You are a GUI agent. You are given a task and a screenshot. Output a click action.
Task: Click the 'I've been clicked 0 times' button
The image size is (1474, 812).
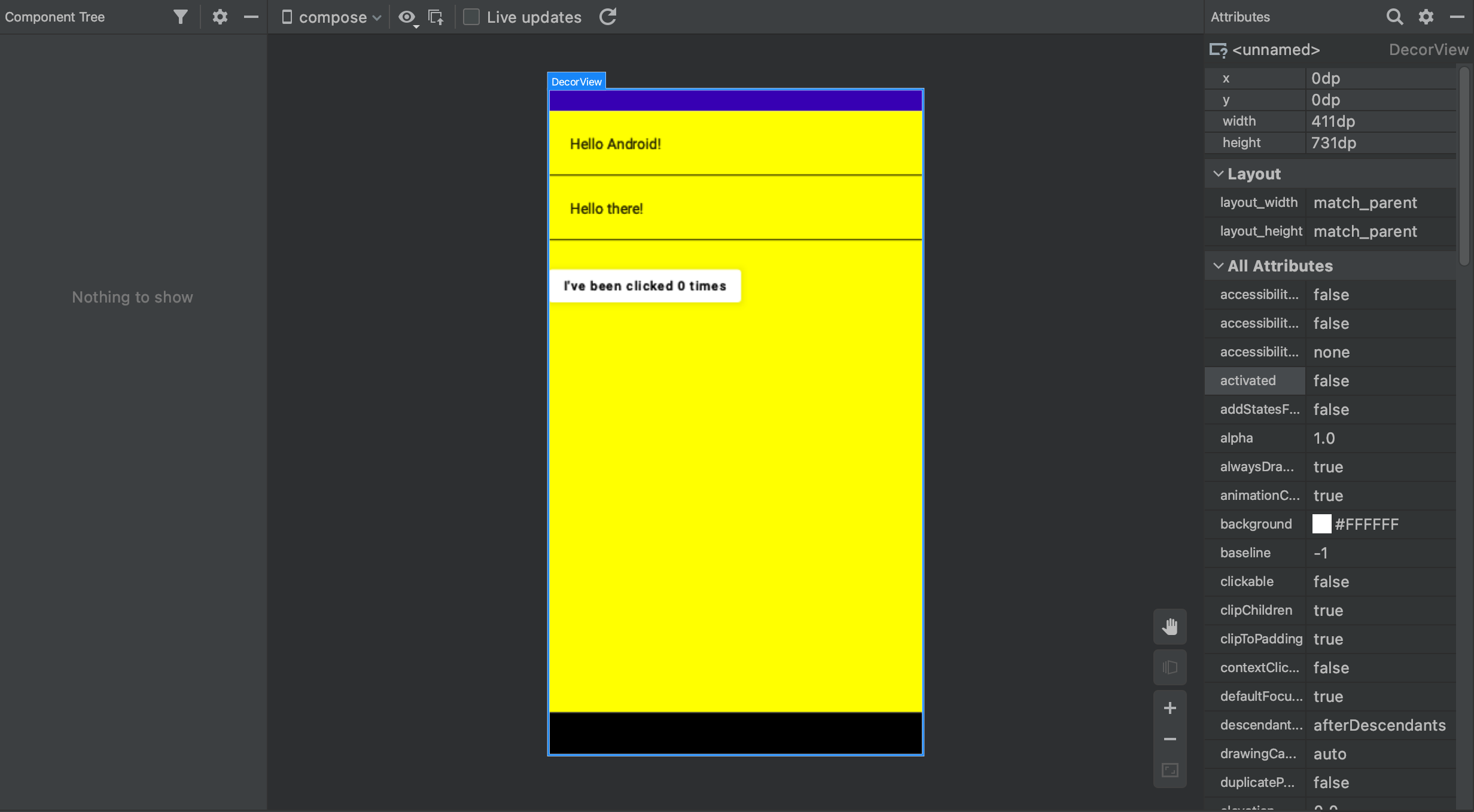coord(645,286)
